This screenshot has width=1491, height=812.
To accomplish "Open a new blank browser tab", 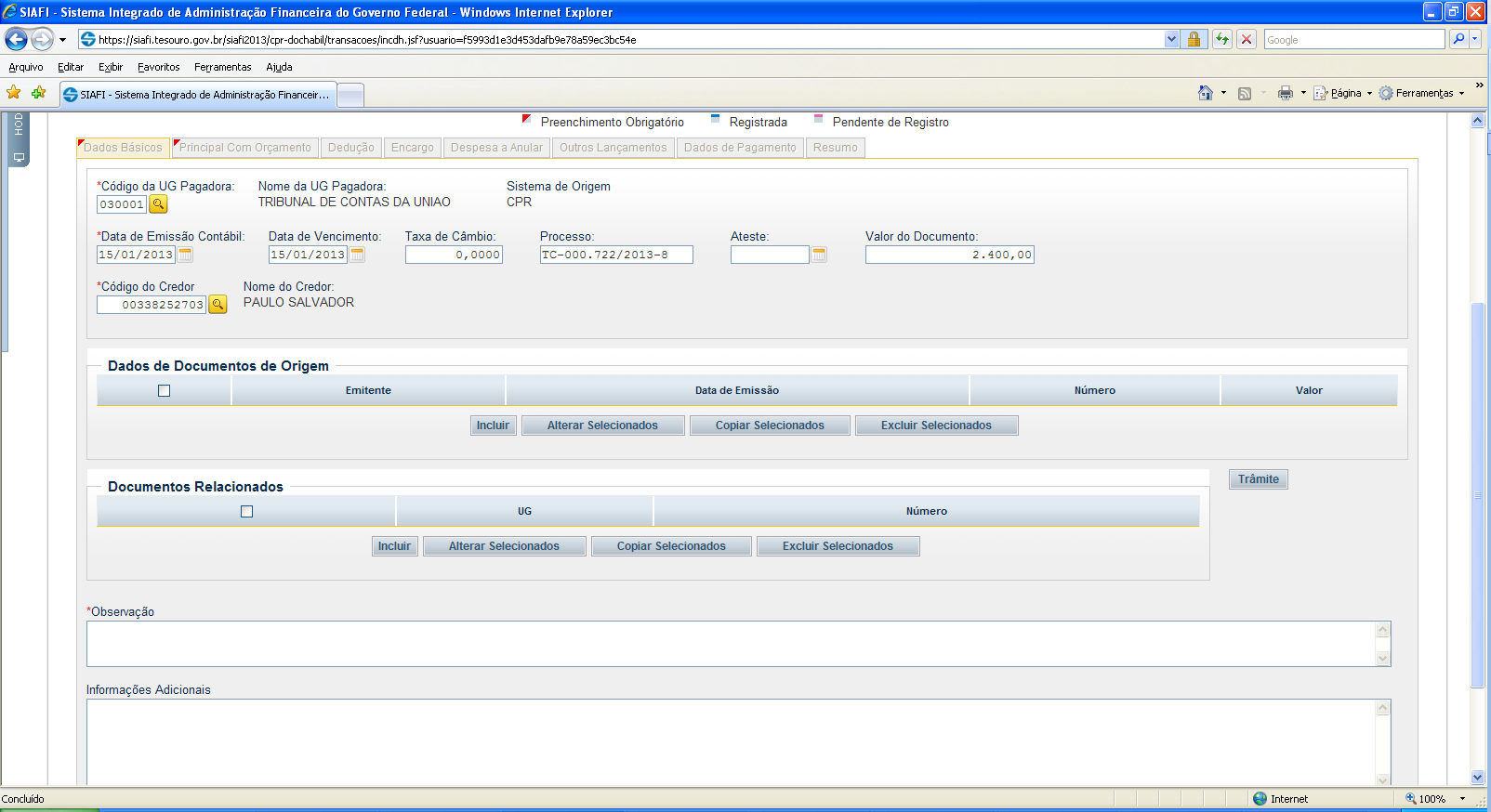I will pyautogui.click(x=350, y=95).
